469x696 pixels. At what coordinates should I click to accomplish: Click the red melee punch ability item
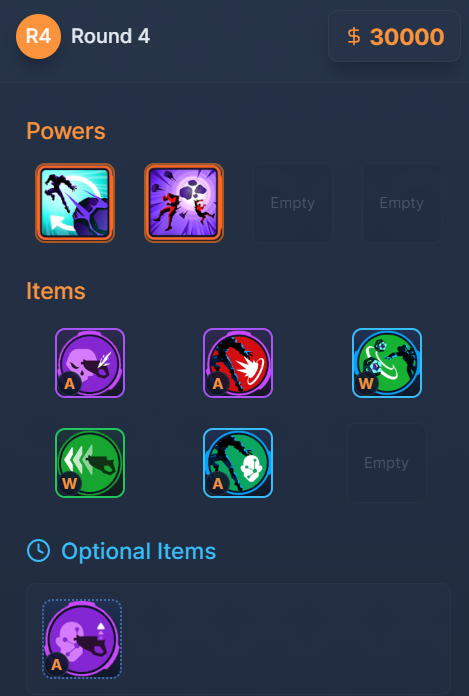(x=238, y=363)
